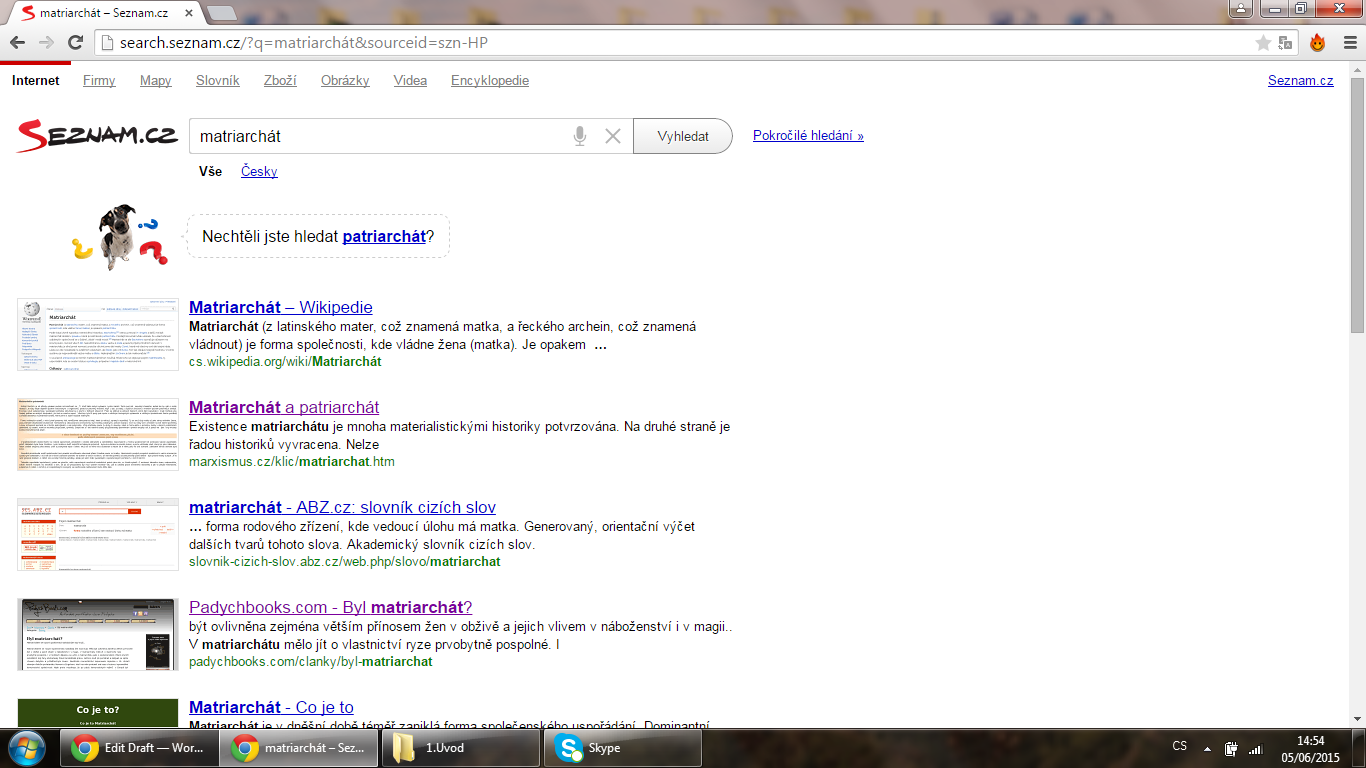Click the cs.wikipedia.org/wiki/Matriarchát URL text
This screenshot has height=768, width=1366.
click(285, 362)
